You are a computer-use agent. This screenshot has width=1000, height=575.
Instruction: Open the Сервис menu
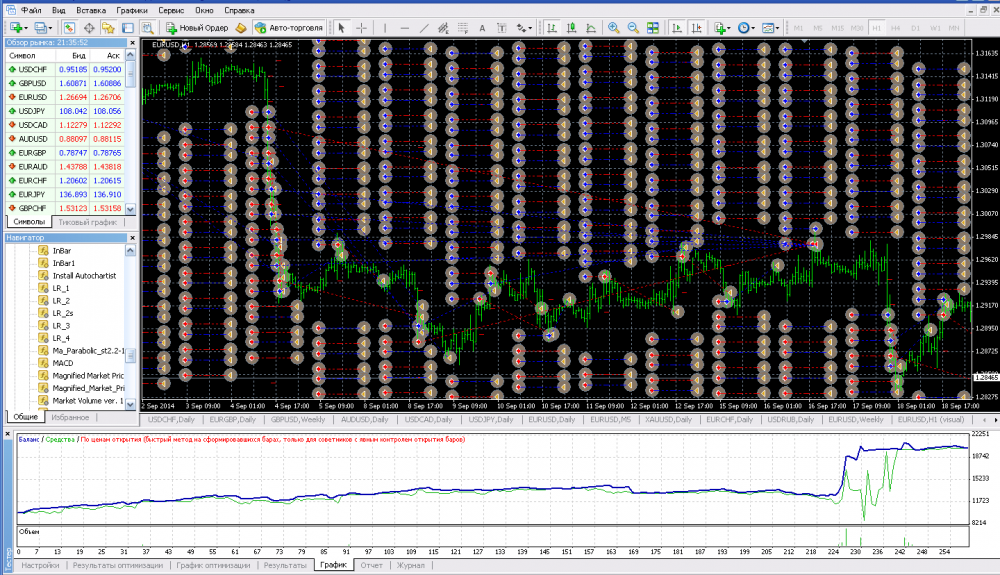(171, 10)
